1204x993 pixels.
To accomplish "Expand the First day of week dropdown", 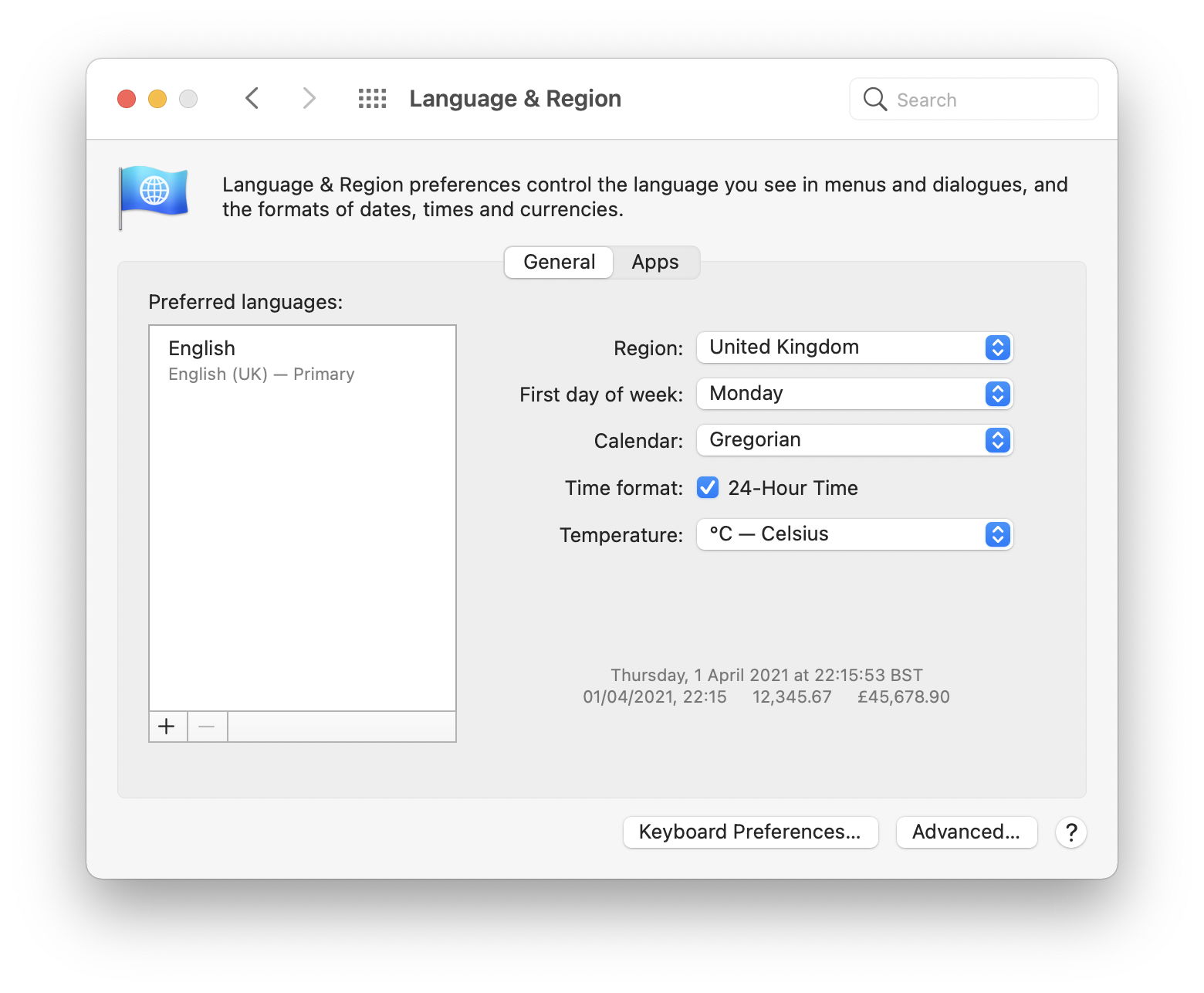I will (854, 394).
